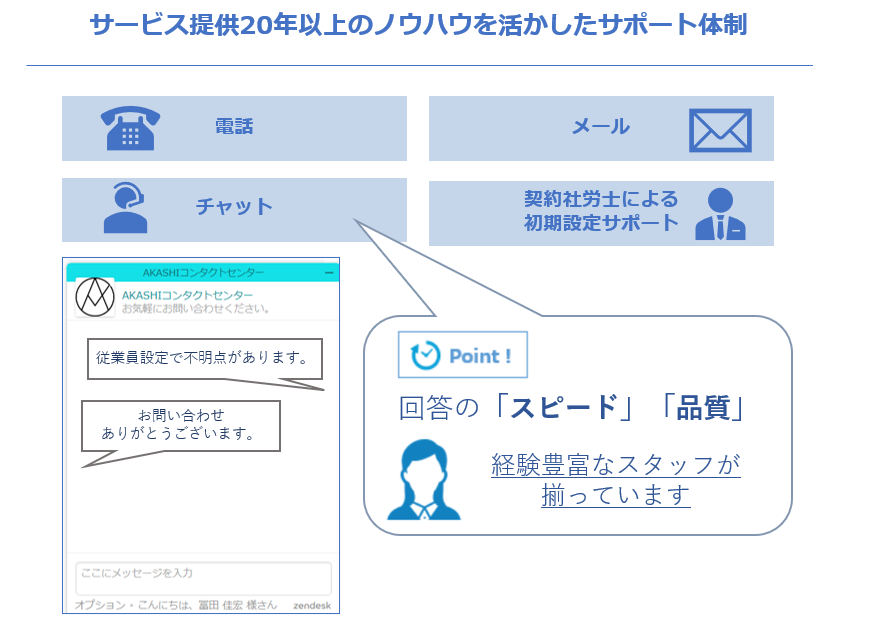Select the チャット support label
The height and width of the screenshot is (633, 869).
(x=234, y=207)
